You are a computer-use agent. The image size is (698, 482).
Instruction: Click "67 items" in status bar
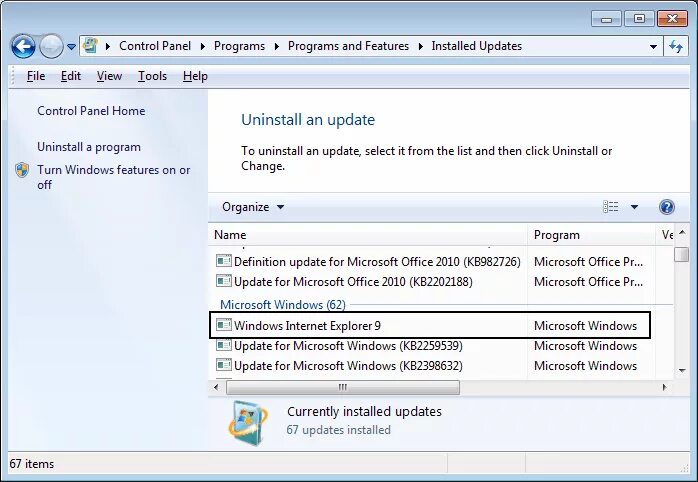coord(32,464)
